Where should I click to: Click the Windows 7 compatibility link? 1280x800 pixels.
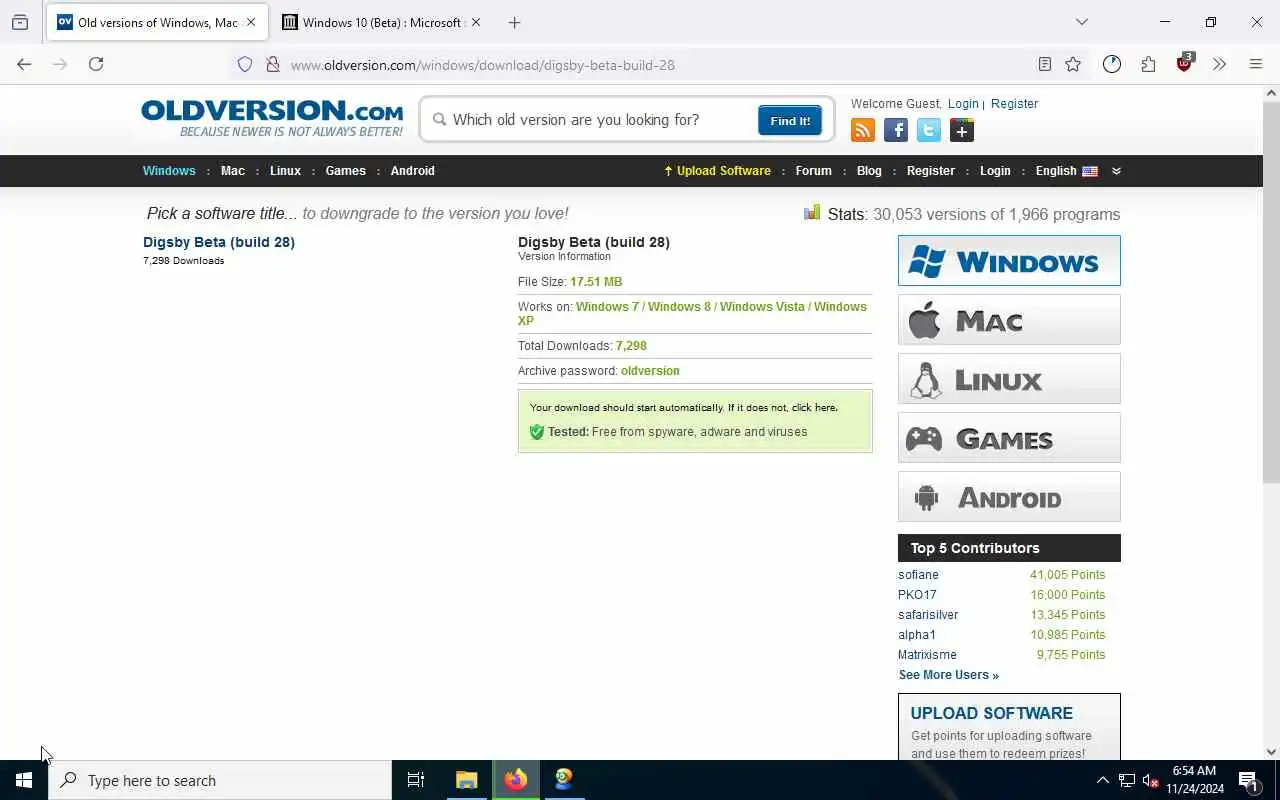tap(607, 307)
